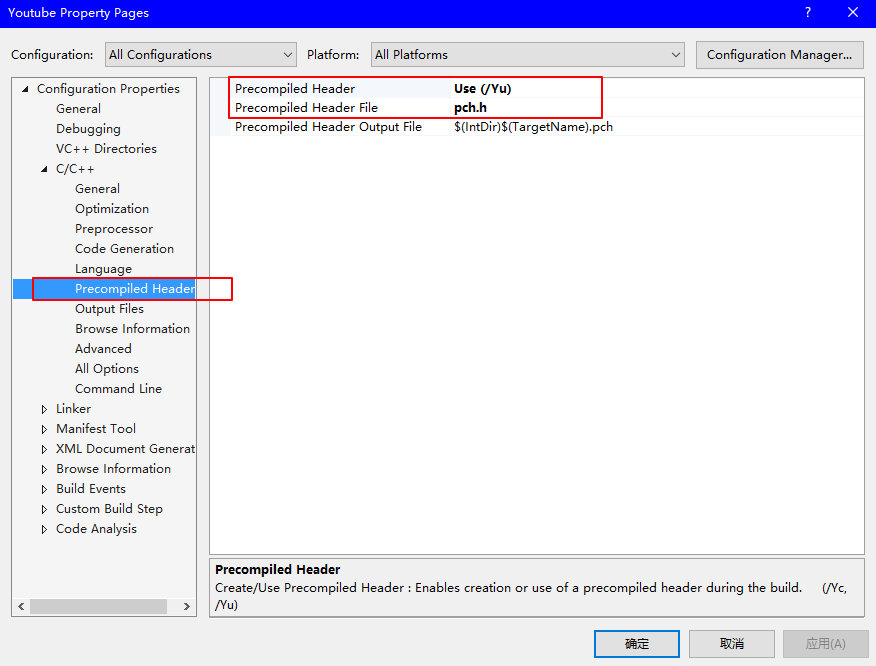Screen dimensions: 876x666
Task: Click the $(IntDir)$(TargetName).pch value
Action: point(534,127)
